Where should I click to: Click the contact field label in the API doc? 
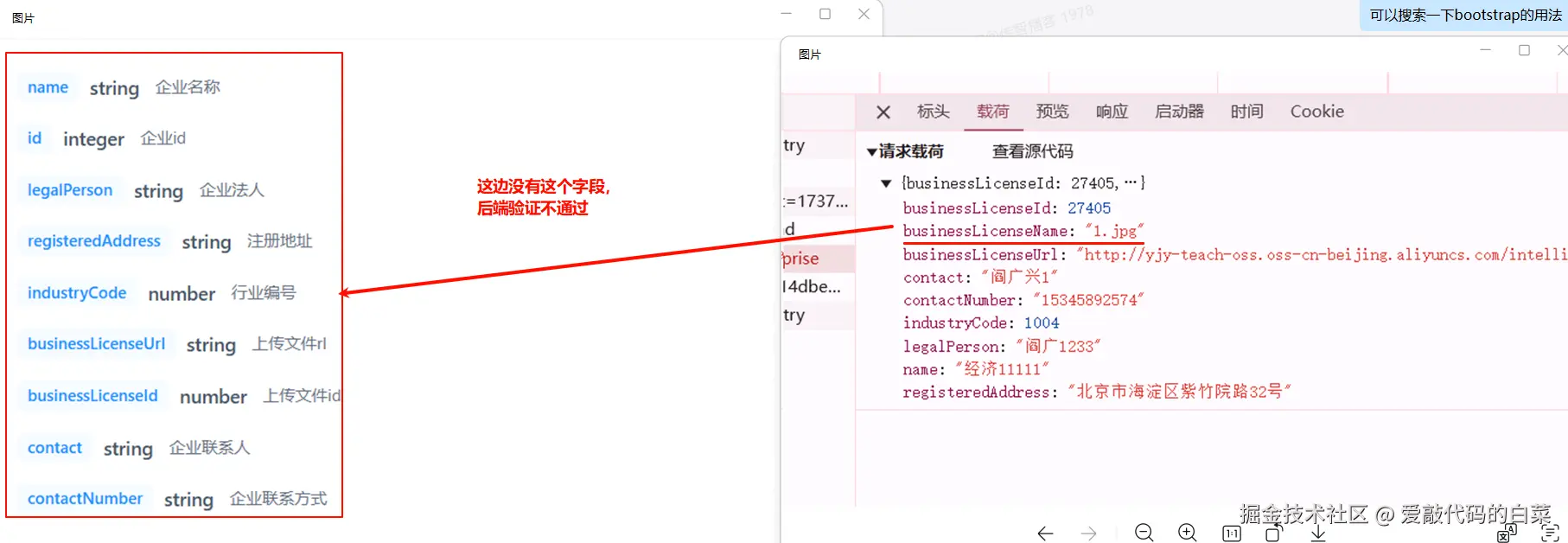(54, 448)
